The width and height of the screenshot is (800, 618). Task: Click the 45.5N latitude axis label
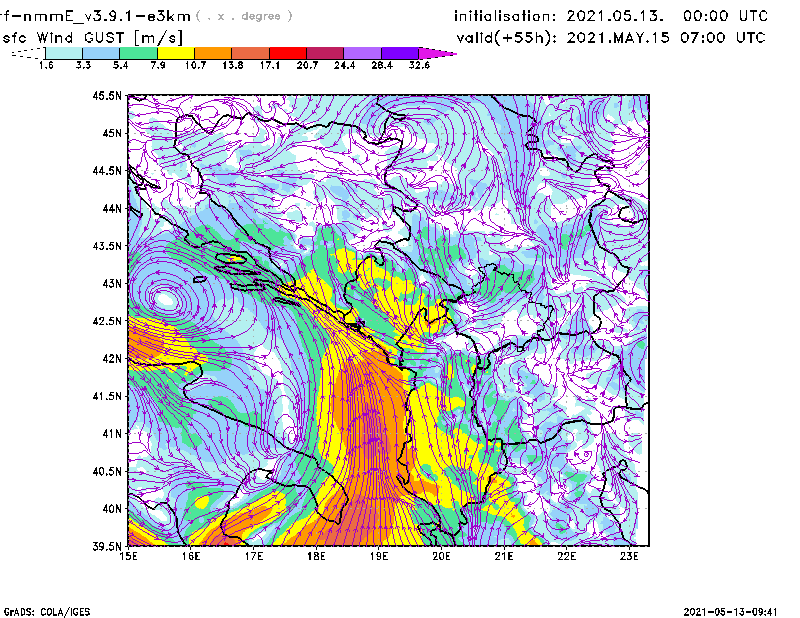107,96
